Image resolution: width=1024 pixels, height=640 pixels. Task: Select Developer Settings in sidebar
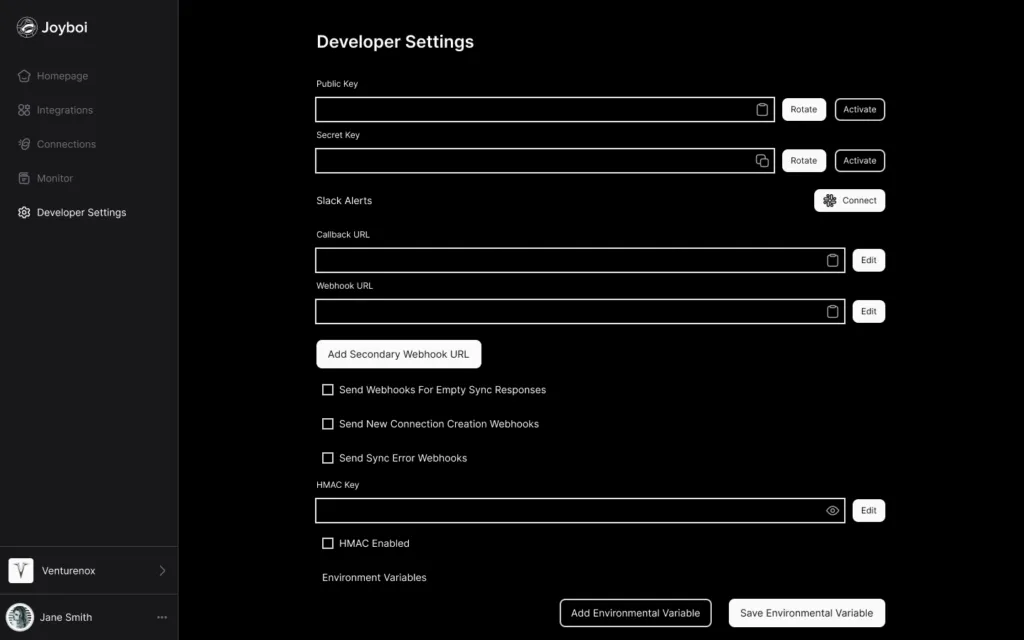point(82,212)
